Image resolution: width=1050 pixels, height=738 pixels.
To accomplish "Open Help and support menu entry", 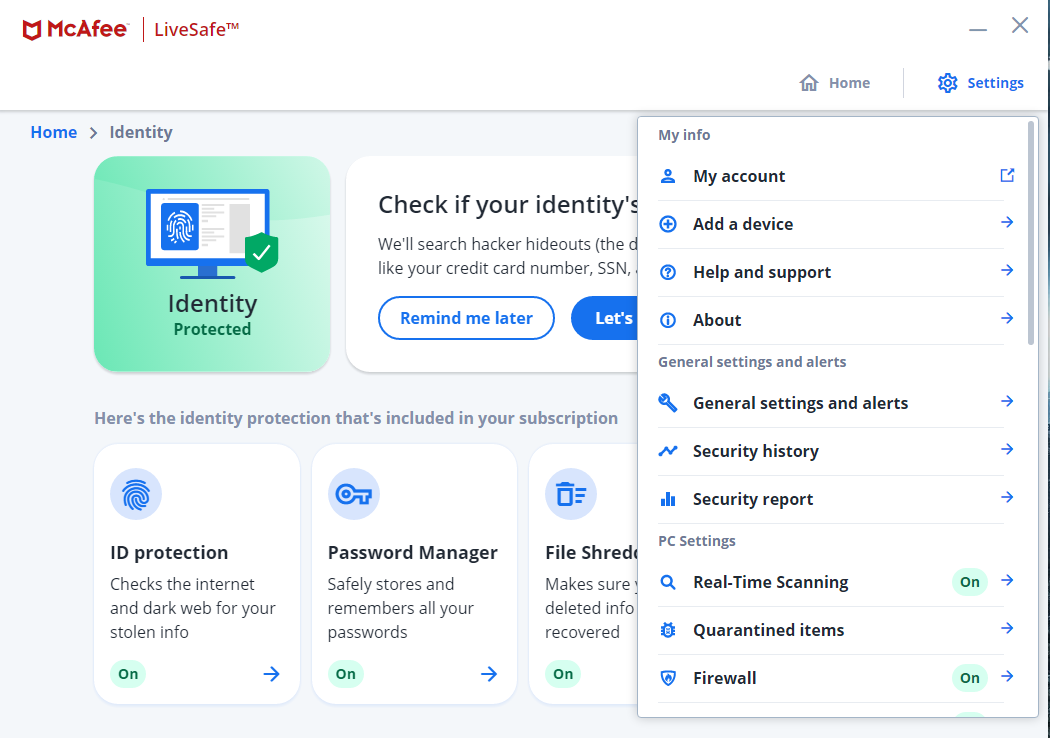I will [x=836, y=273].
